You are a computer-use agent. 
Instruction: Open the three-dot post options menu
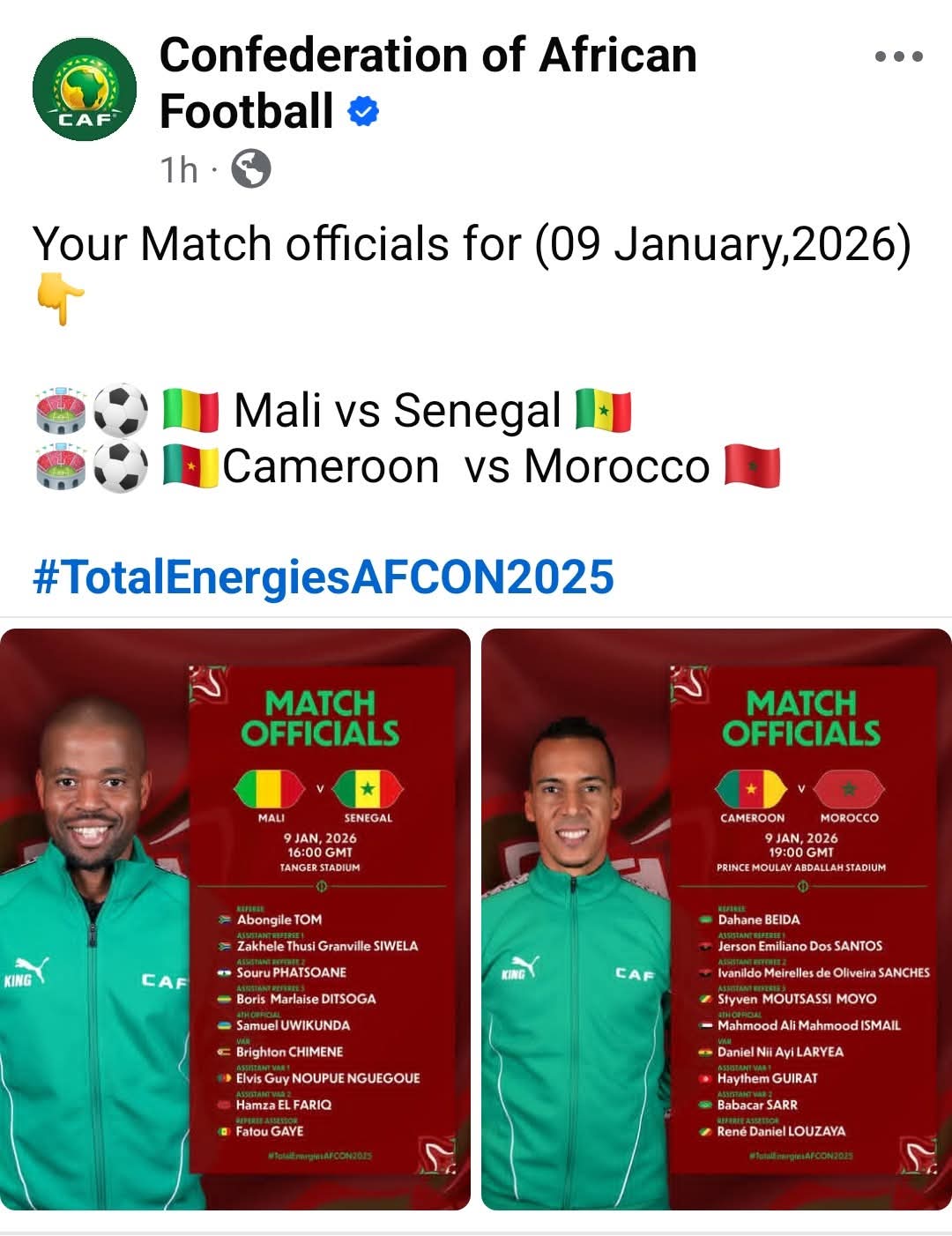(x=898, y=56)
